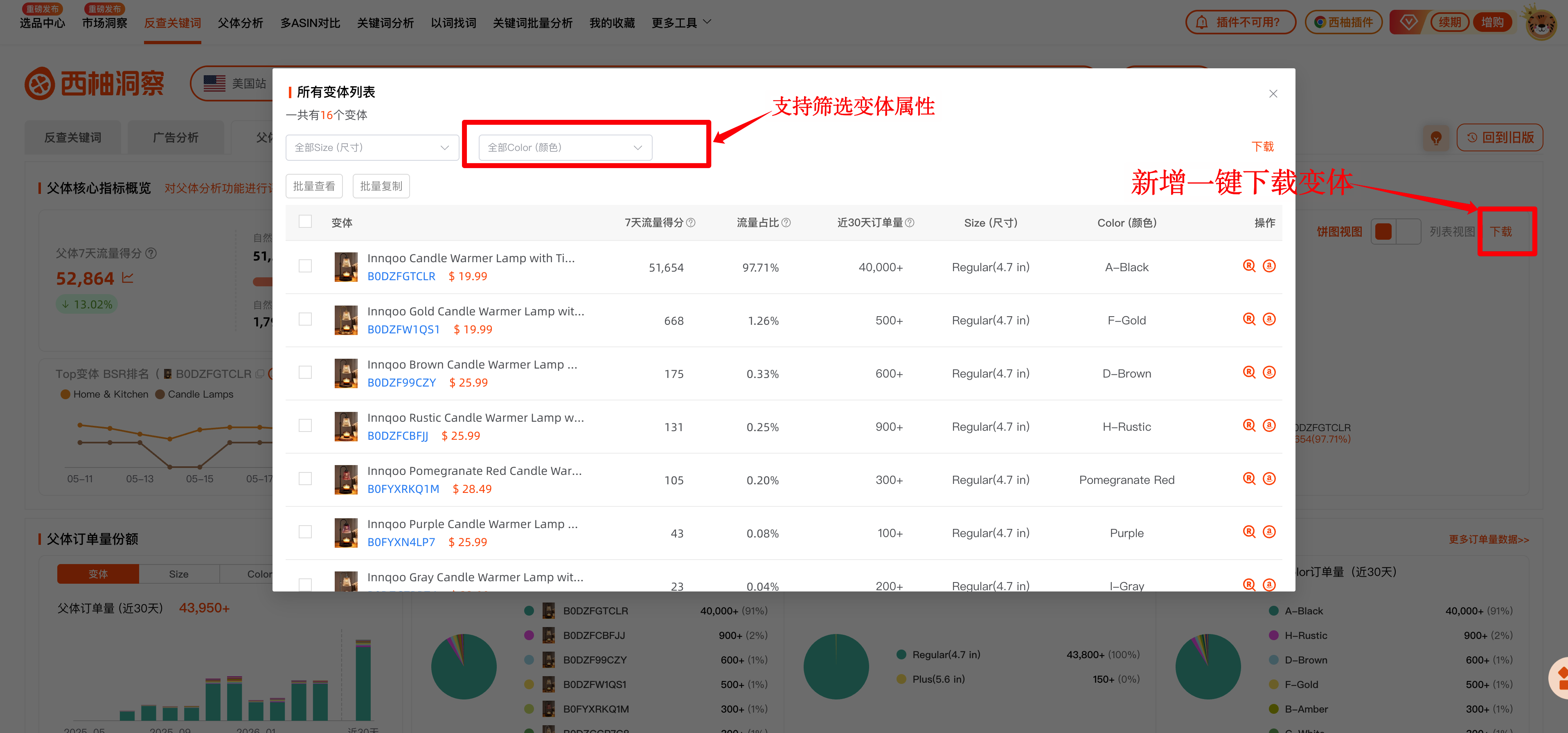The height and width of the screenshot is (733, 1568).
Task: Click product thumbnail of Innqoo Gold Candle Warmer
Action: 346,320
